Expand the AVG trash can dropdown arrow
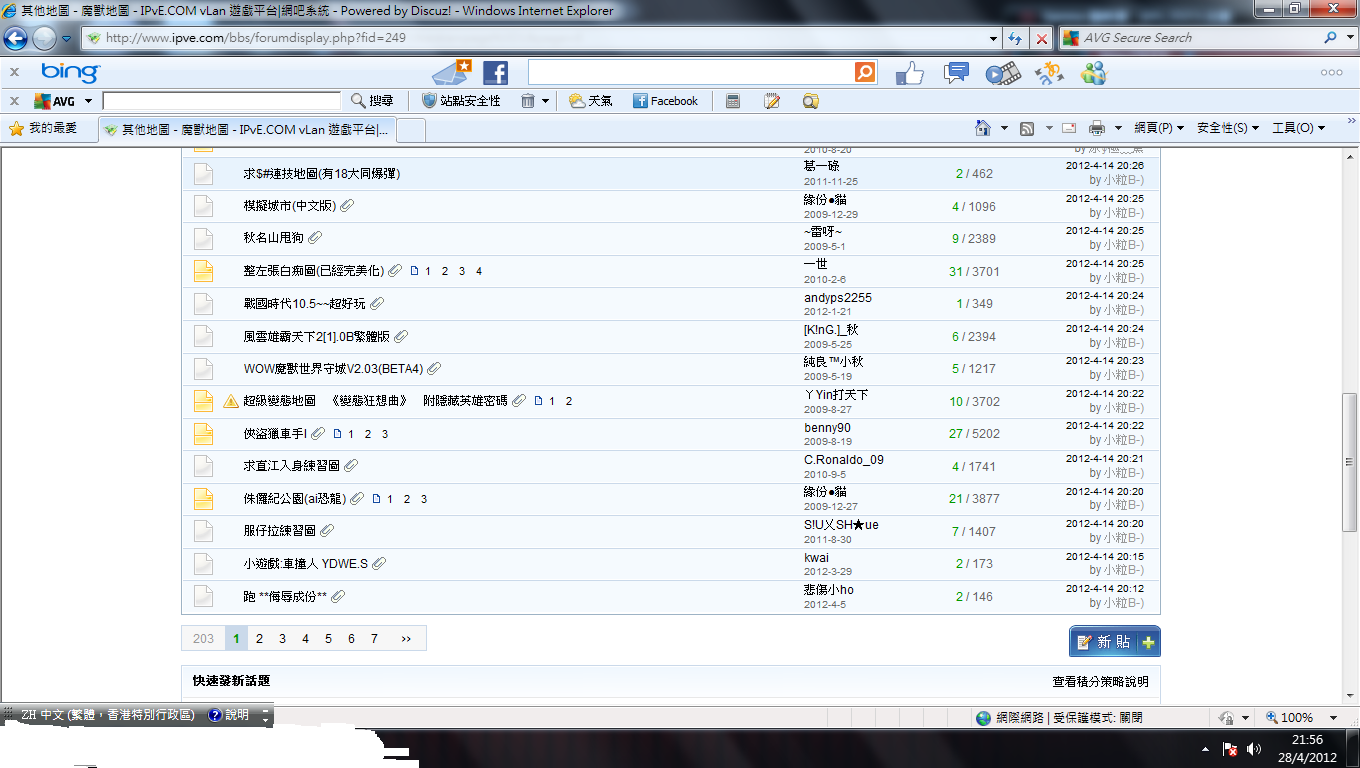The image size is (1360, 768). (545, 101)
